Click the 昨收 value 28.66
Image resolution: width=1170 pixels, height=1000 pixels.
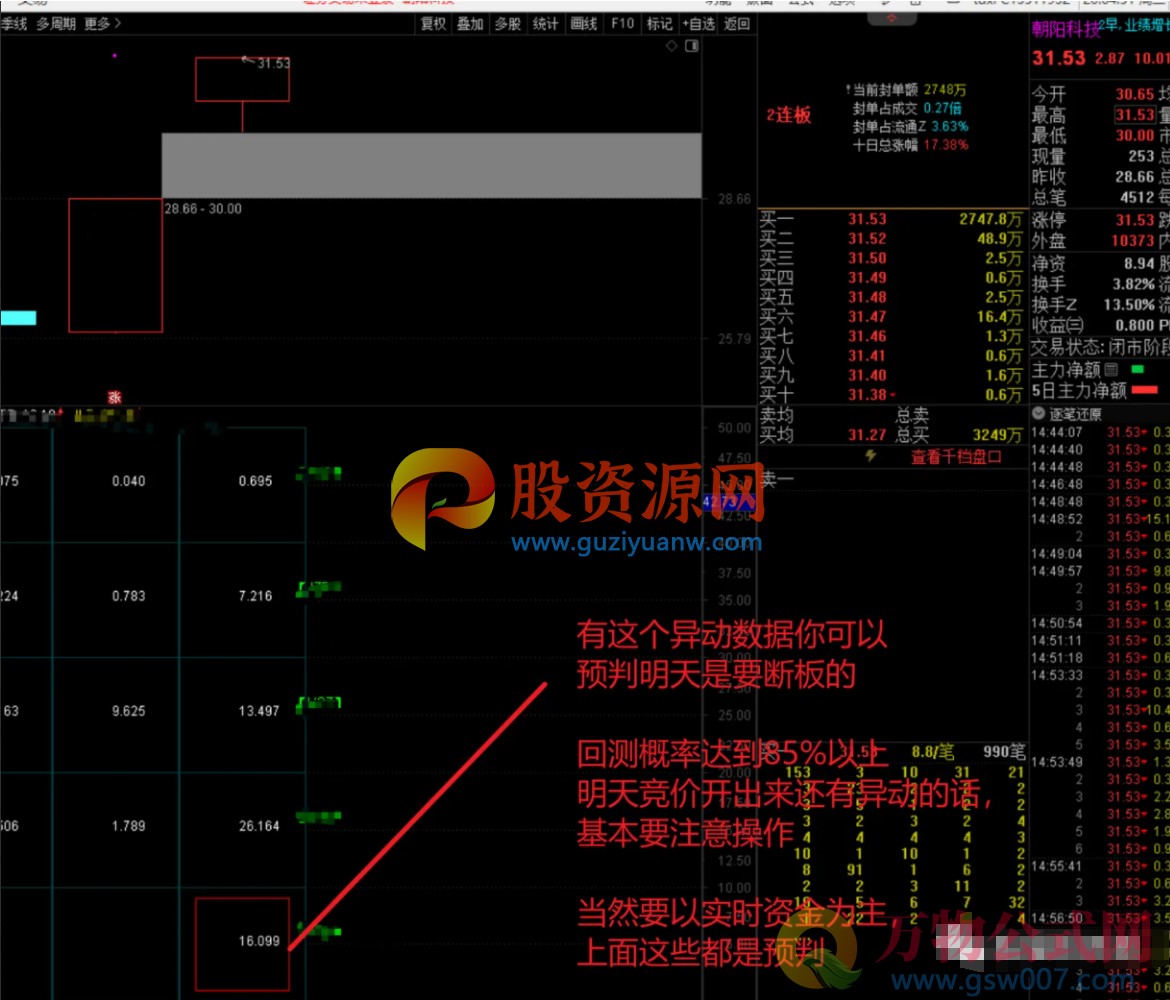[x=1135, y=177]
